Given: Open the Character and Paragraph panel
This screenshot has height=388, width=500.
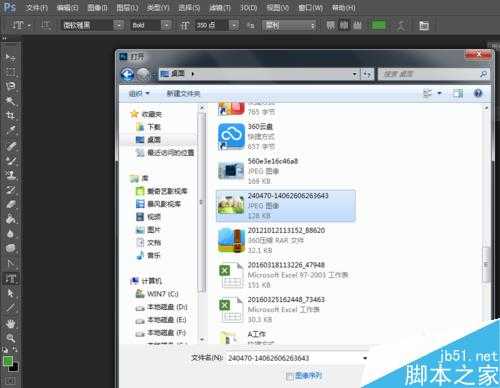Looking at the screenshot, I should tap(424, 25).
